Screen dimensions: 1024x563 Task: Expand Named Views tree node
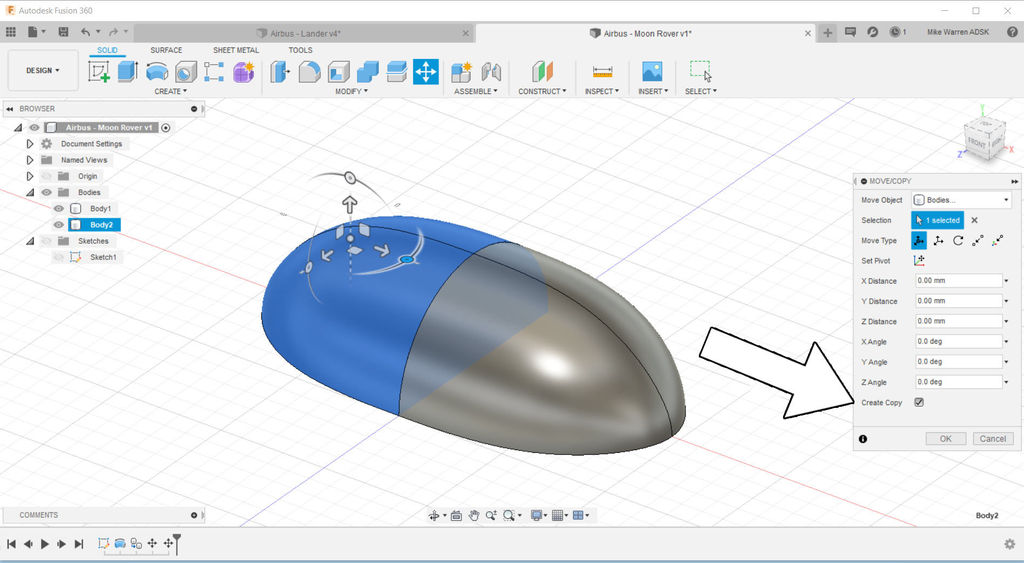pos(29,160)
